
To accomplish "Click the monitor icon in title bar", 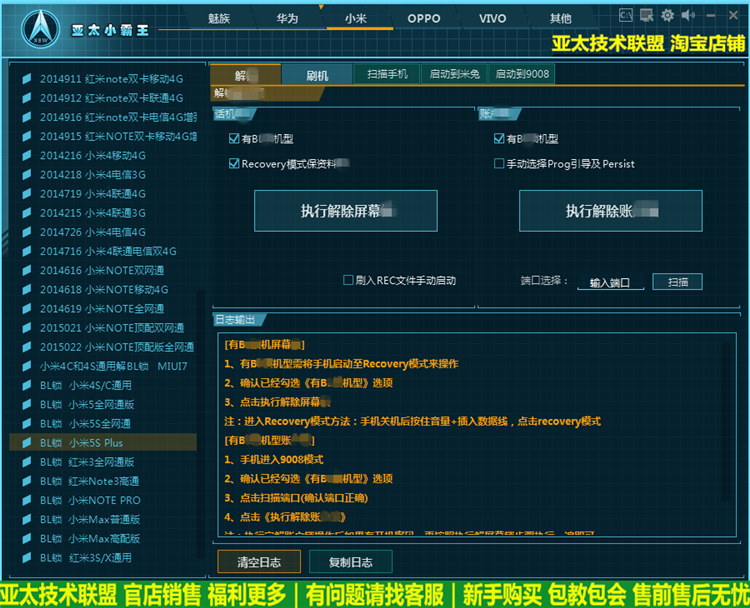I will 647,15.
